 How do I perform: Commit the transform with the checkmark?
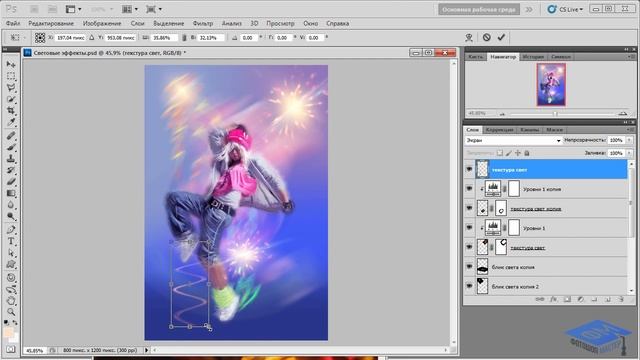pyautogui.click(x=501, y=37)
